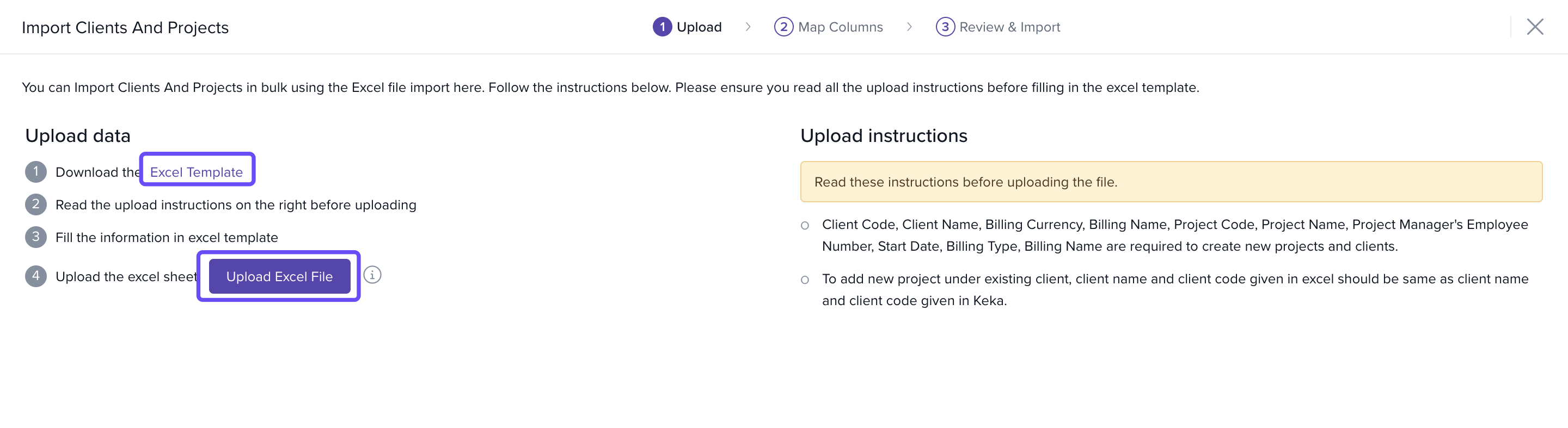Click the grey number 3 badge before Fill
Screen dimensions: 1568x428
click(36, 237)
